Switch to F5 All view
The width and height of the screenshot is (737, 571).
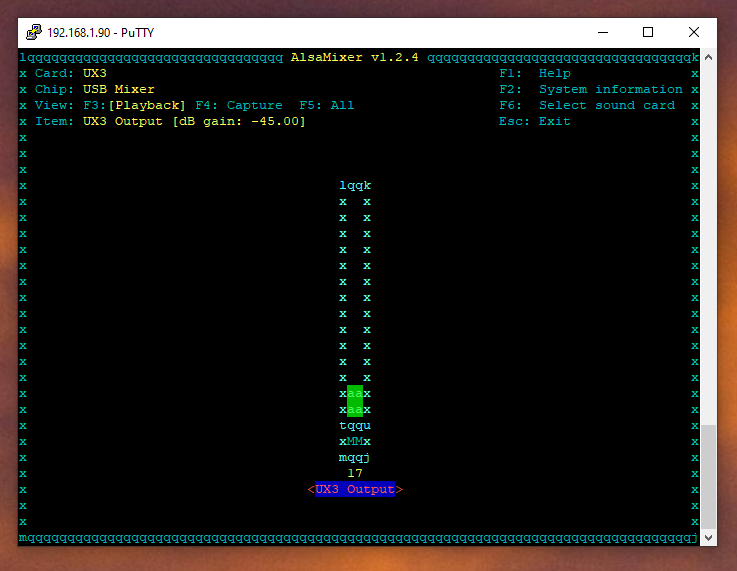326,105
